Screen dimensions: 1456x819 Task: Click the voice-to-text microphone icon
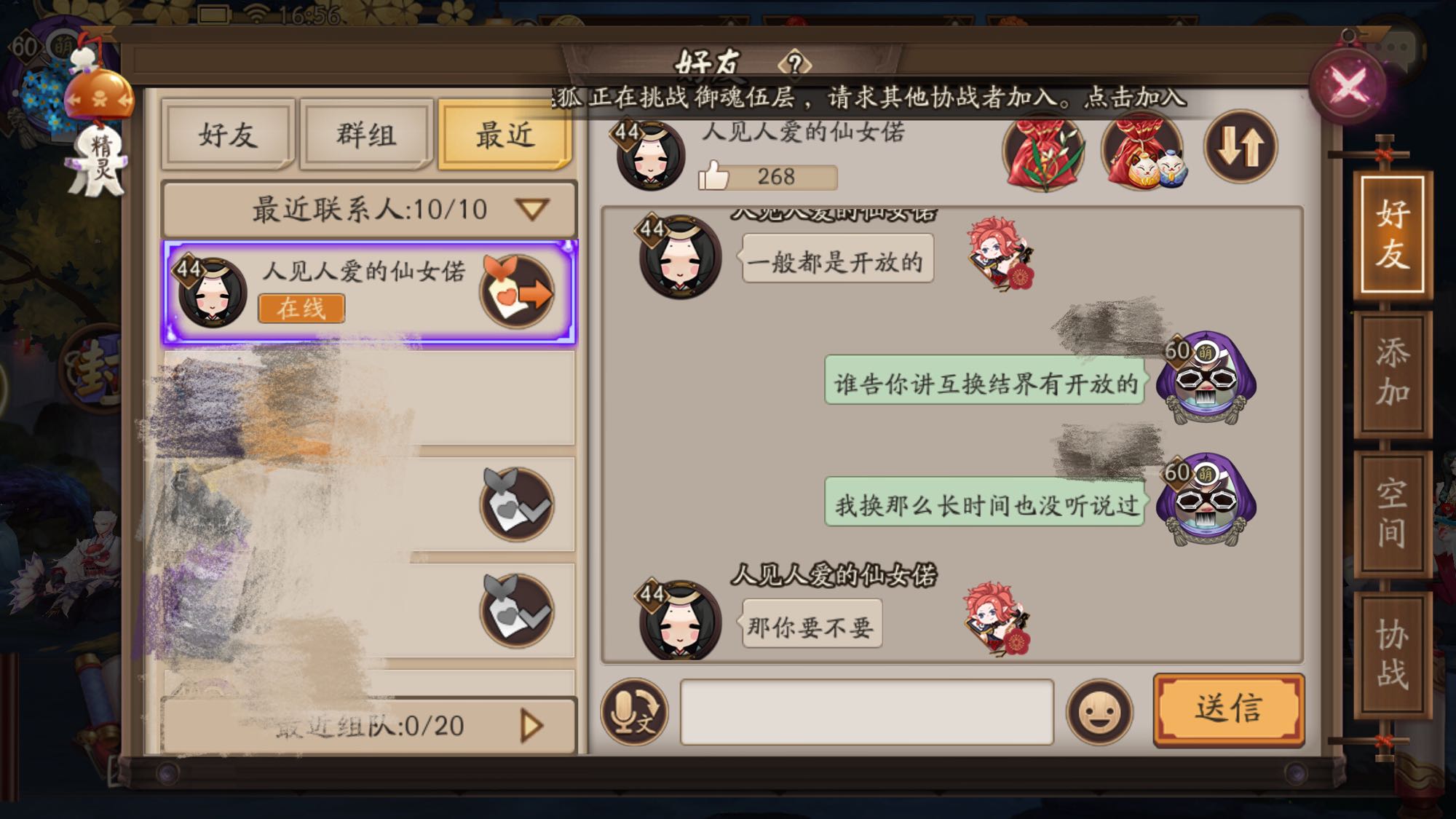(633, 711)
